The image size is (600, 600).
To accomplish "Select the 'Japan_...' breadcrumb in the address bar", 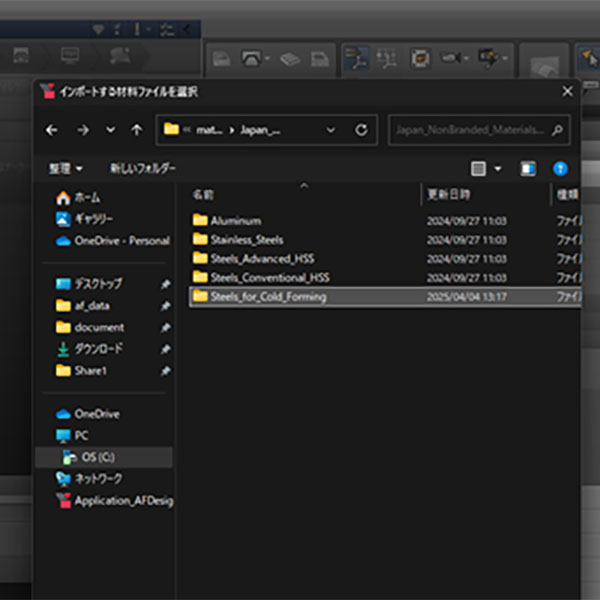I will point(261,130).
